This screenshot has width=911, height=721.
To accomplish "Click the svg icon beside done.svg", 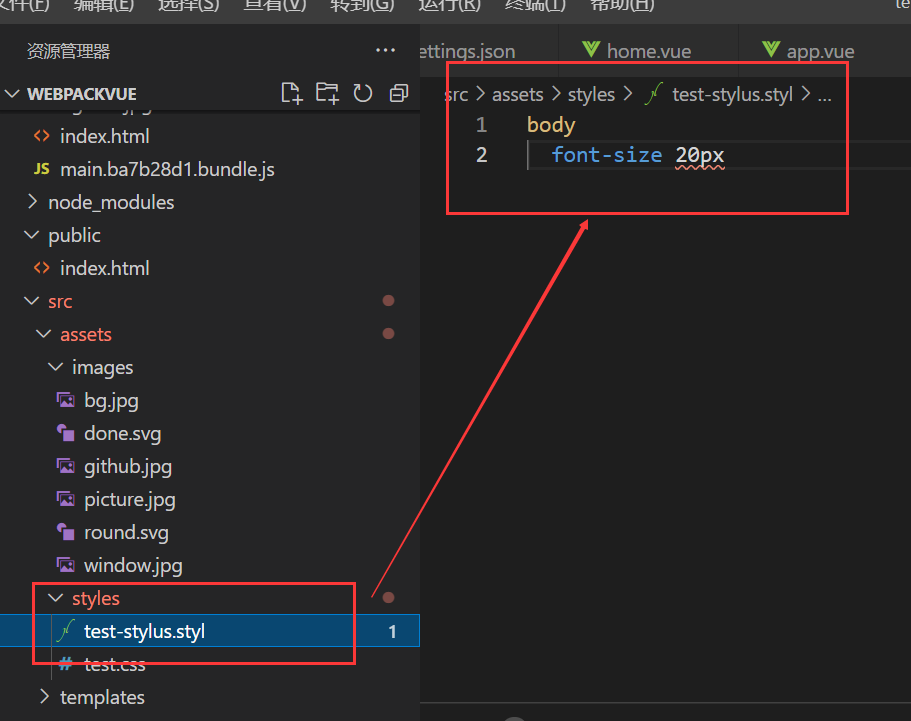I will click(66, 433).
